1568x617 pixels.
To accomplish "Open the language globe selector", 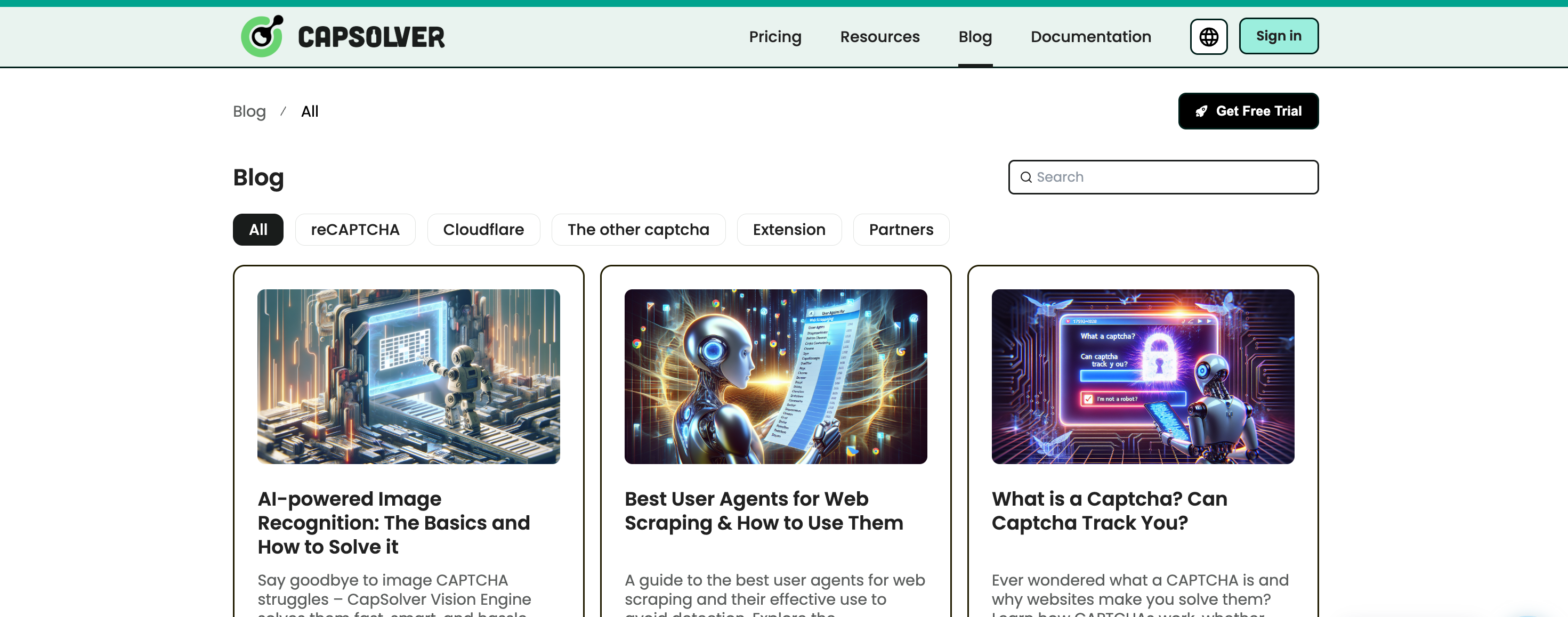I will [x=1208, y=37].
